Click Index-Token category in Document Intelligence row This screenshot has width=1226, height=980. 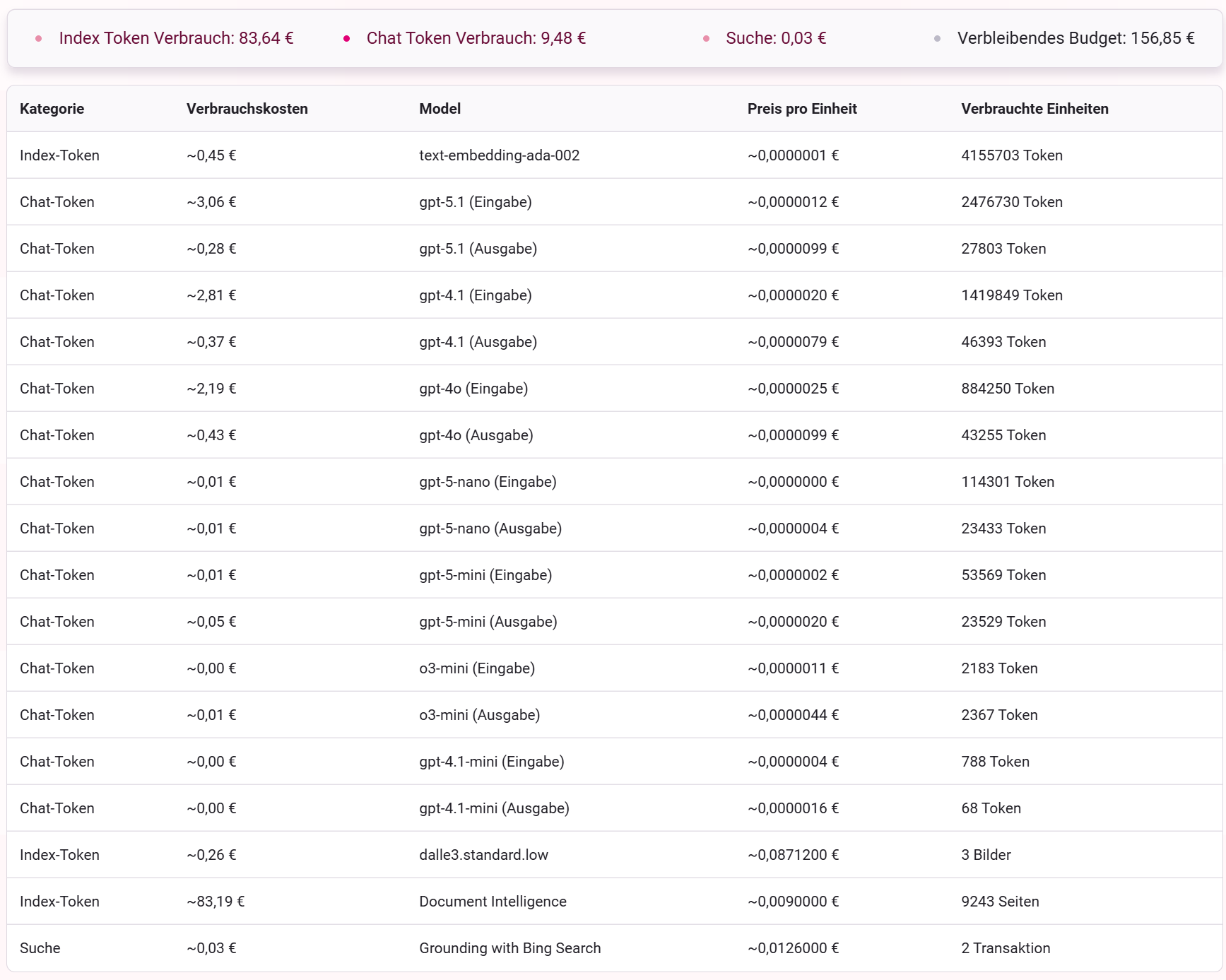point(59,902)
